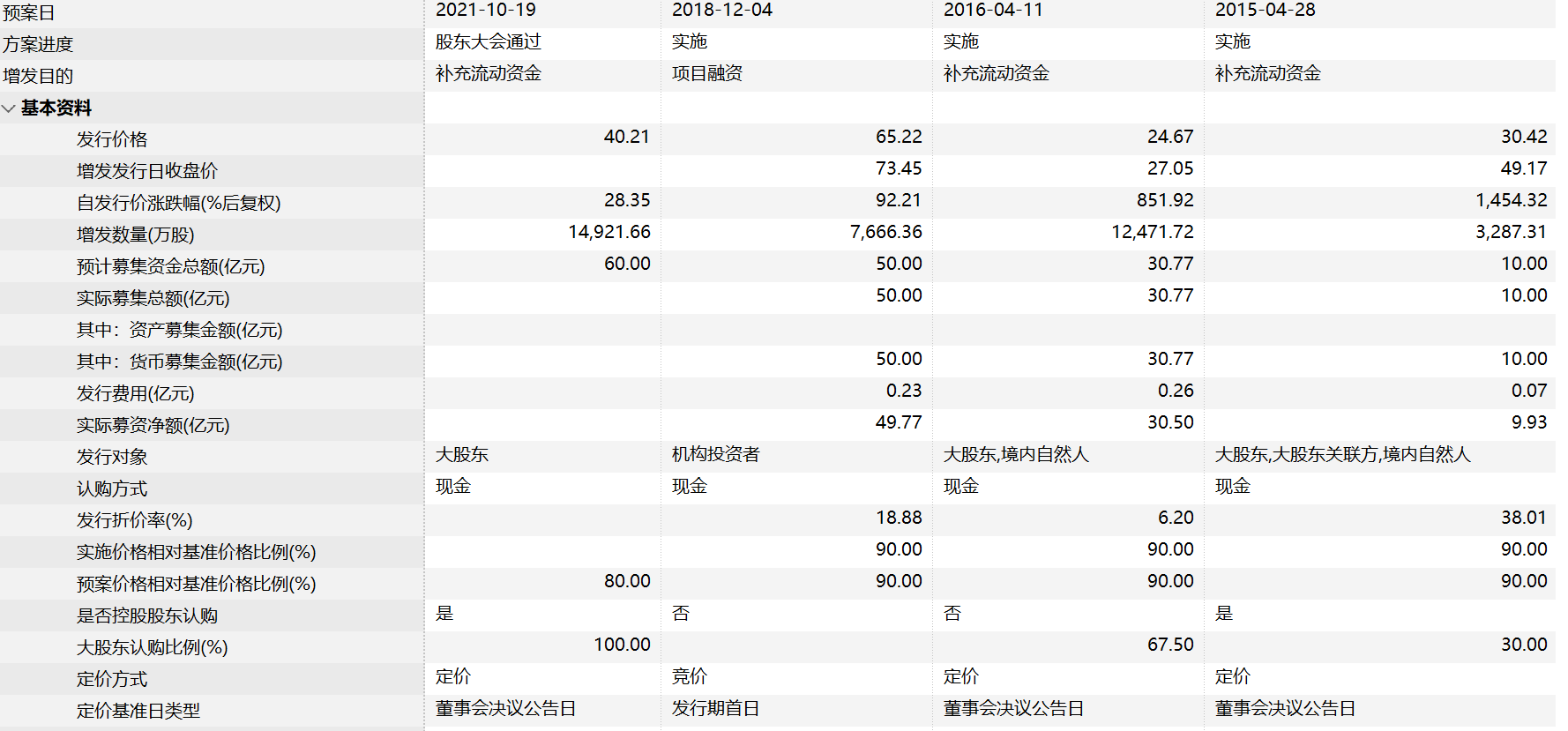Image resolution: width=1568 pixels, height=731 pixels.
Task: Click the 大股东认购比例(%) row label
Action: coord(153,647)
